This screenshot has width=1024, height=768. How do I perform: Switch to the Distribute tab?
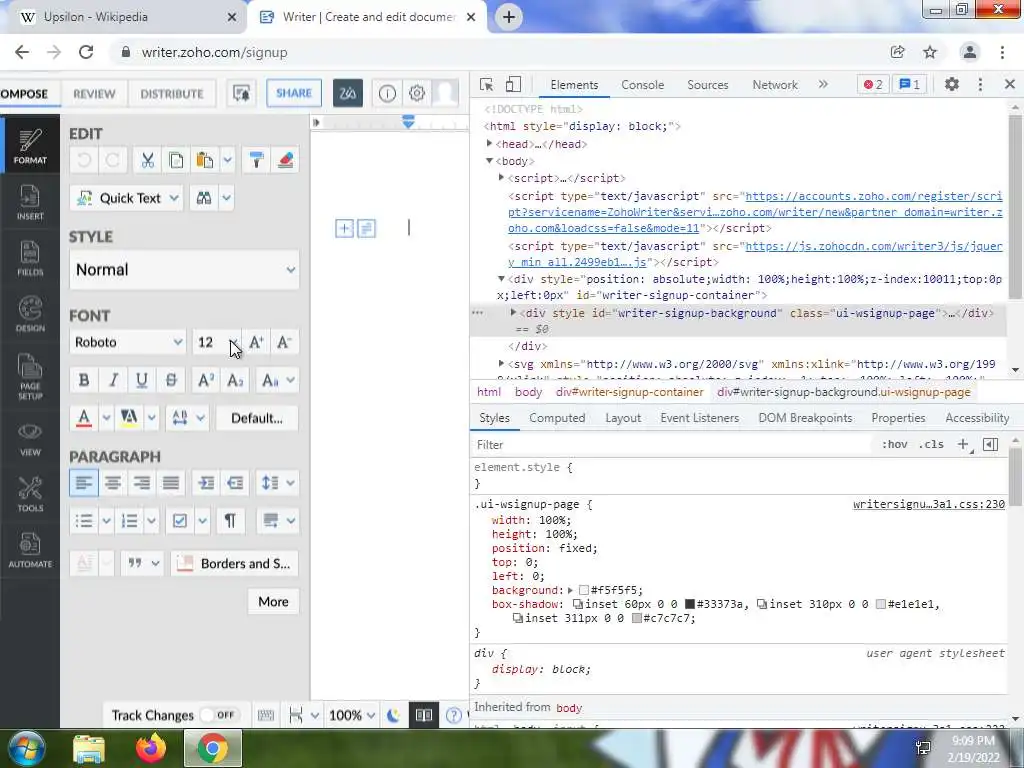point(172,93)
